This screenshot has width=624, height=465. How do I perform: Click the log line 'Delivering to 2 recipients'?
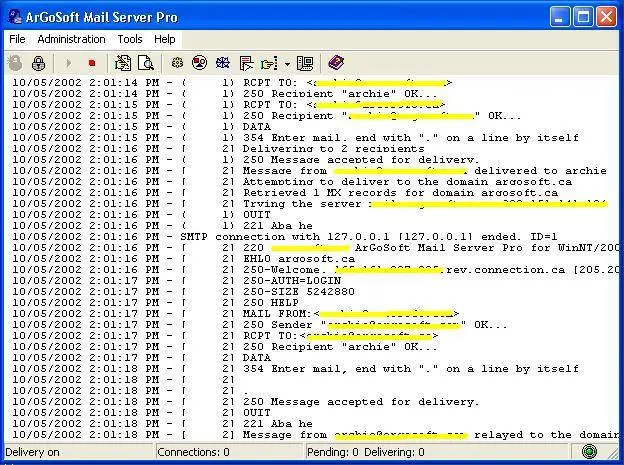(x=218, y=148)
